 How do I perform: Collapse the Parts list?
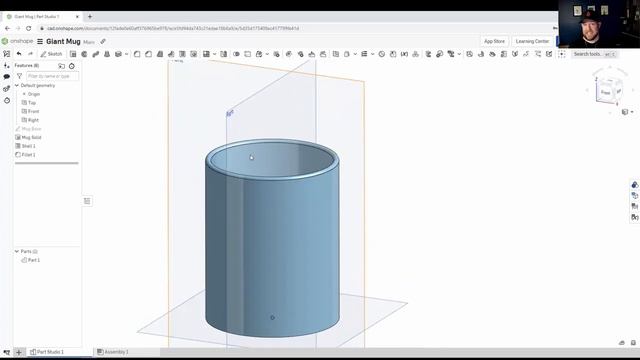pos(17,251)
